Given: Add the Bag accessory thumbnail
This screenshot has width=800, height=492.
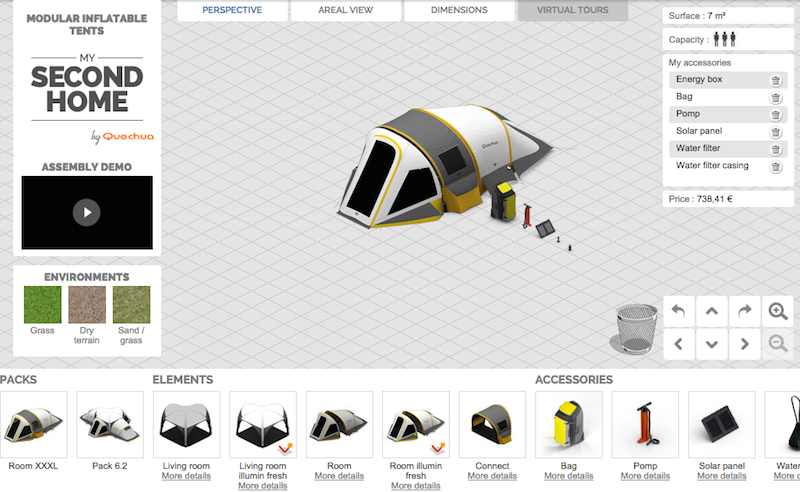Looking at the screenshot, I should coord(569,425).
